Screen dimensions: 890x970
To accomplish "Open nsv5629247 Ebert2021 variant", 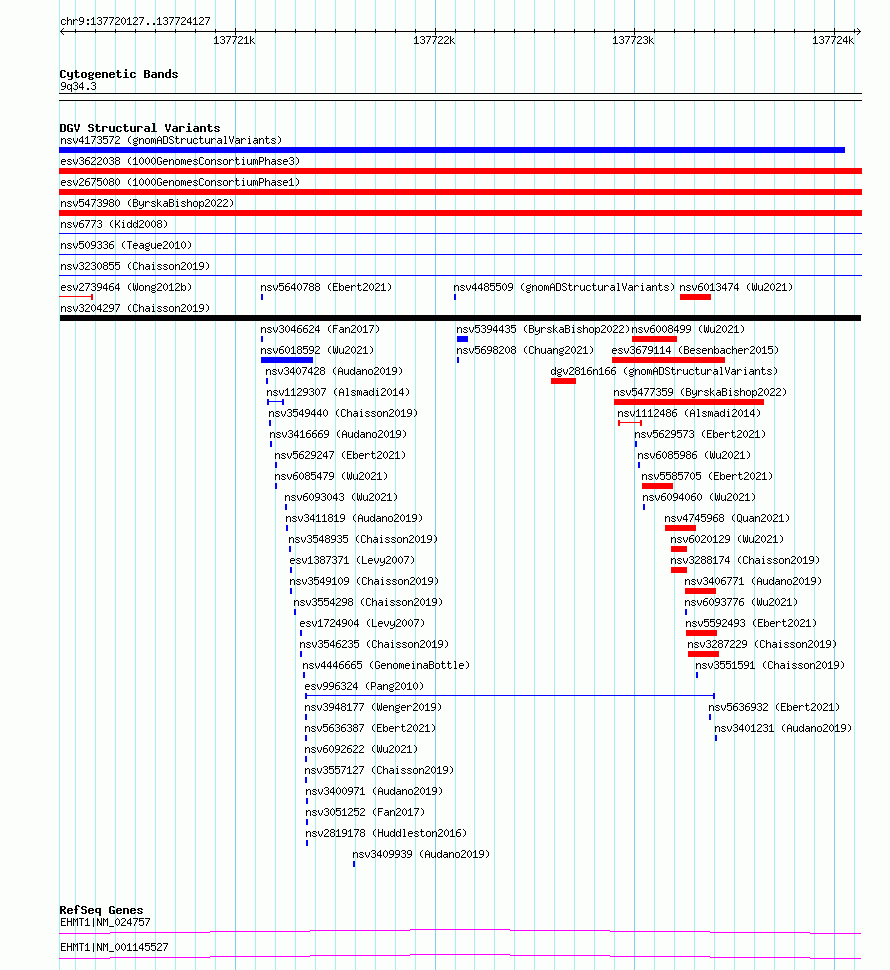I will tap(340, 456).
